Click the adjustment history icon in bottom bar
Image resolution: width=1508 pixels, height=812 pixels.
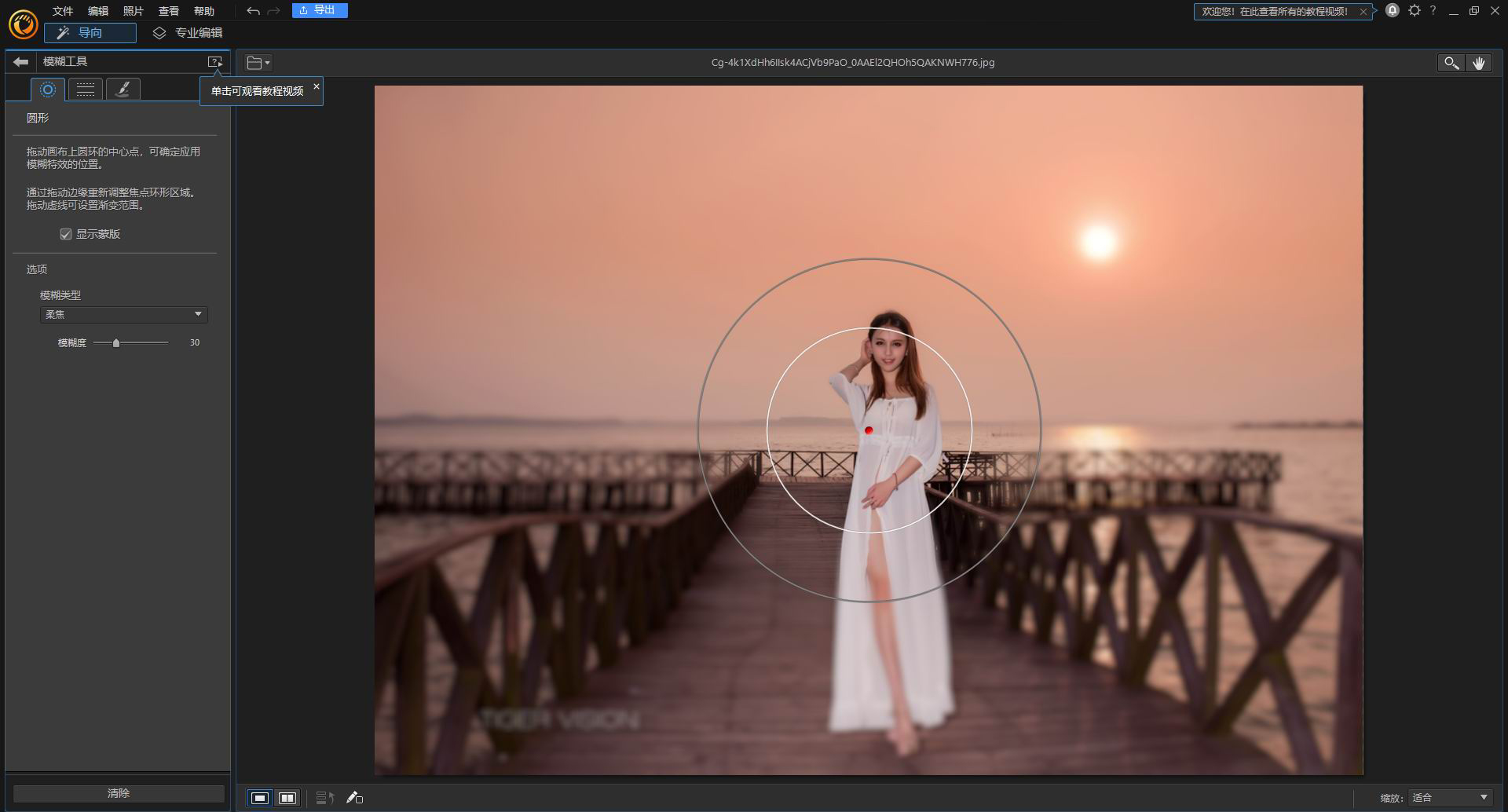tap(325, 798)
